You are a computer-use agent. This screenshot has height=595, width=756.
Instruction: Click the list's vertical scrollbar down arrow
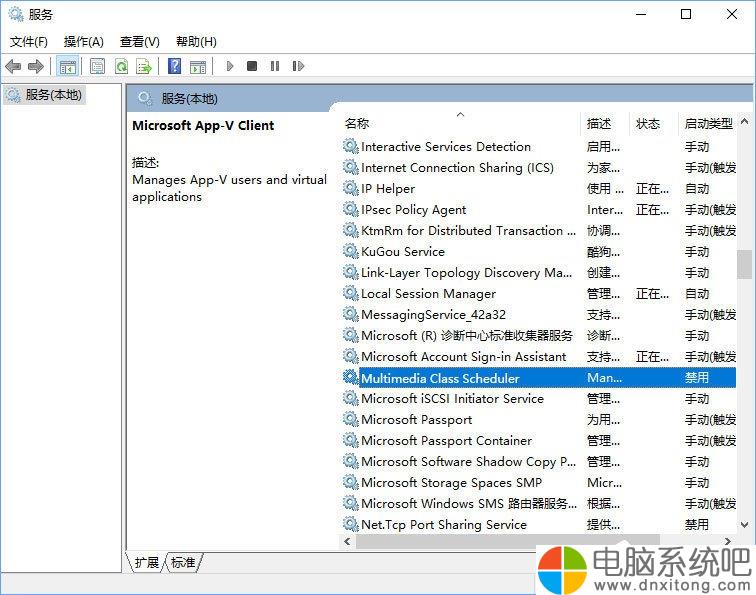point(744,524)
